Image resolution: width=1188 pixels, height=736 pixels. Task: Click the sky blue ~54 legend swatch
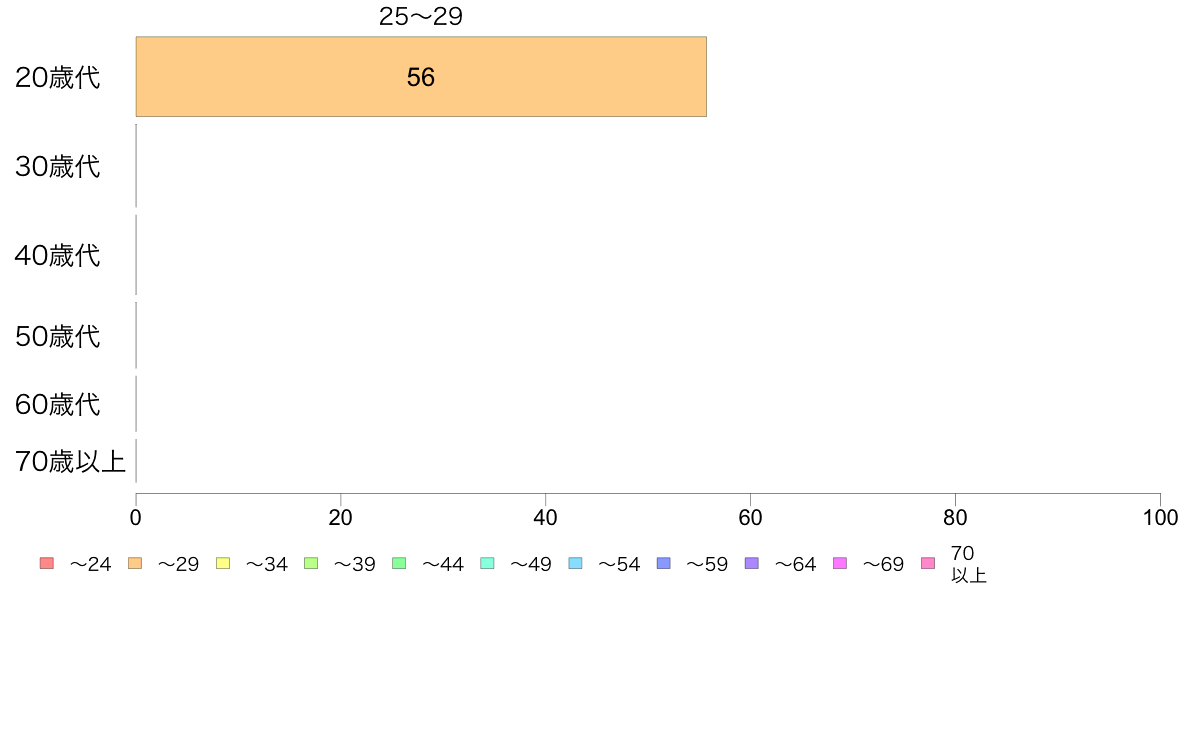575,563
